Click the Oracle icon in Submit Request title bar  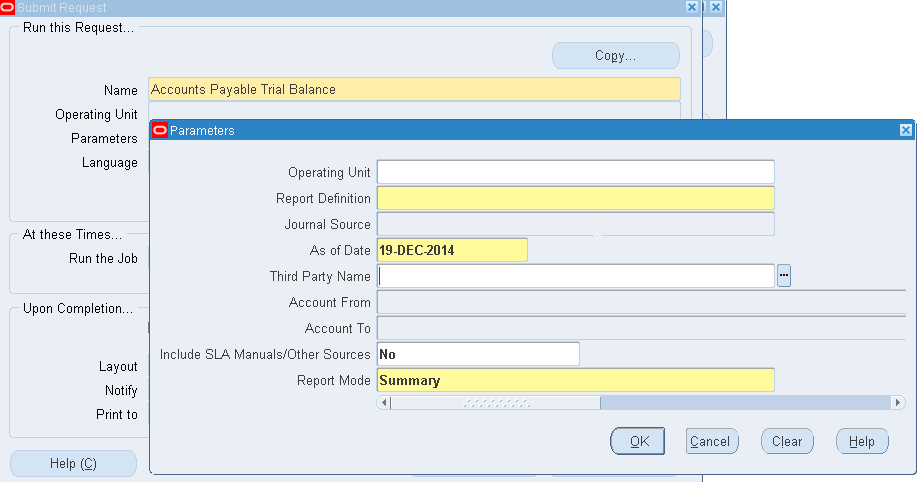point(8,7)
